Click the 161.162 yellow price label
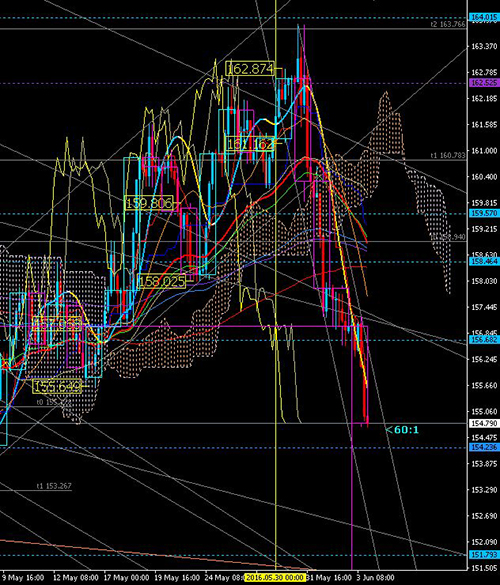The image size is (500, 585). pos(250,144)
